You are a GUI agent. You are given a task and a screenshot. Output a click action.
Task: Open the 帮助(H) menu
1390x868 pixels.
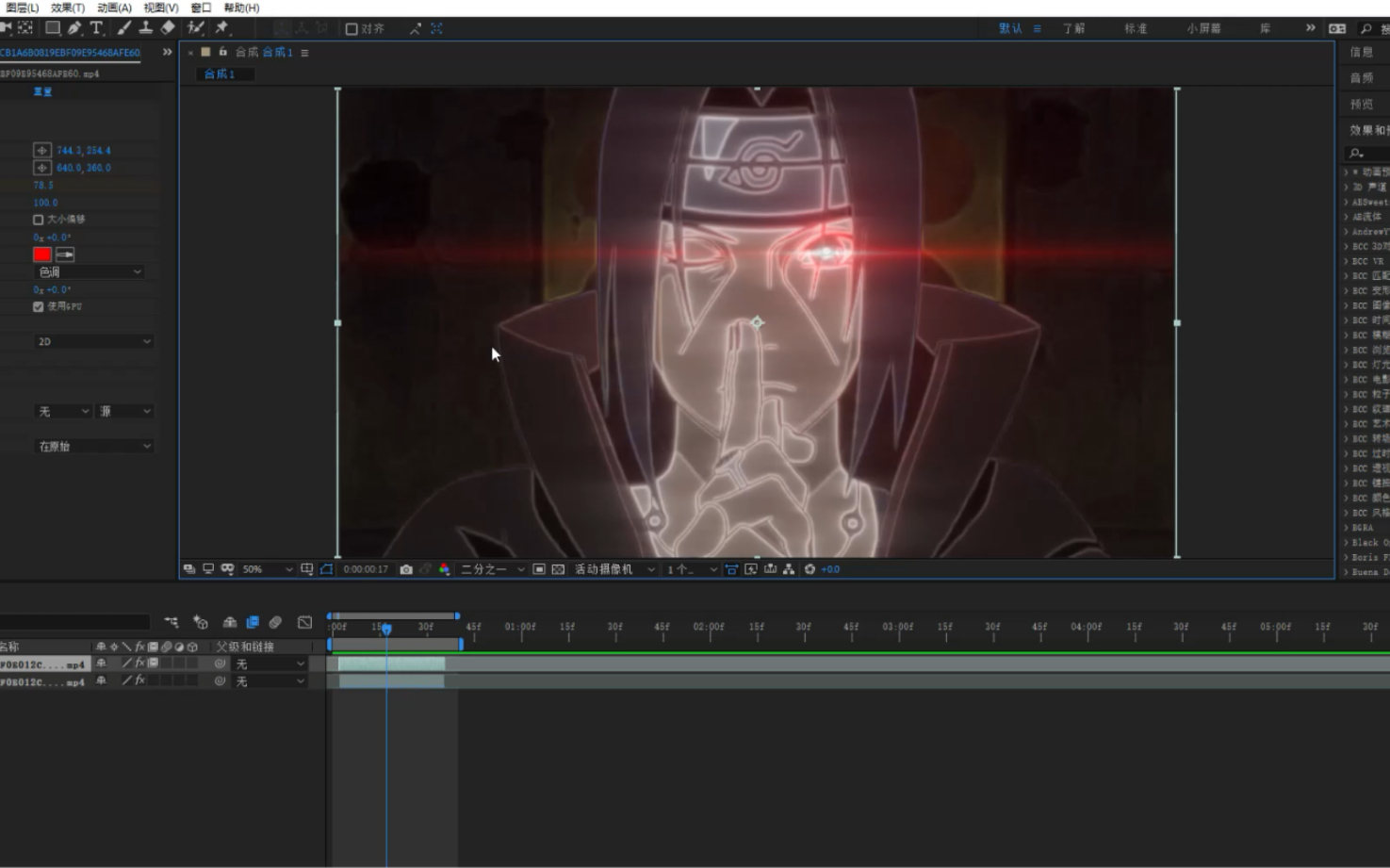(241, 8)
